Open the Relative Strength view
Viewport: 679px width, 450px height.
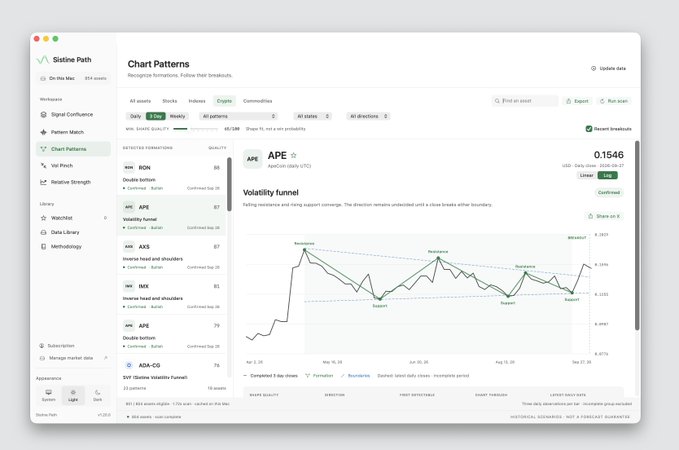click(72, 182)
